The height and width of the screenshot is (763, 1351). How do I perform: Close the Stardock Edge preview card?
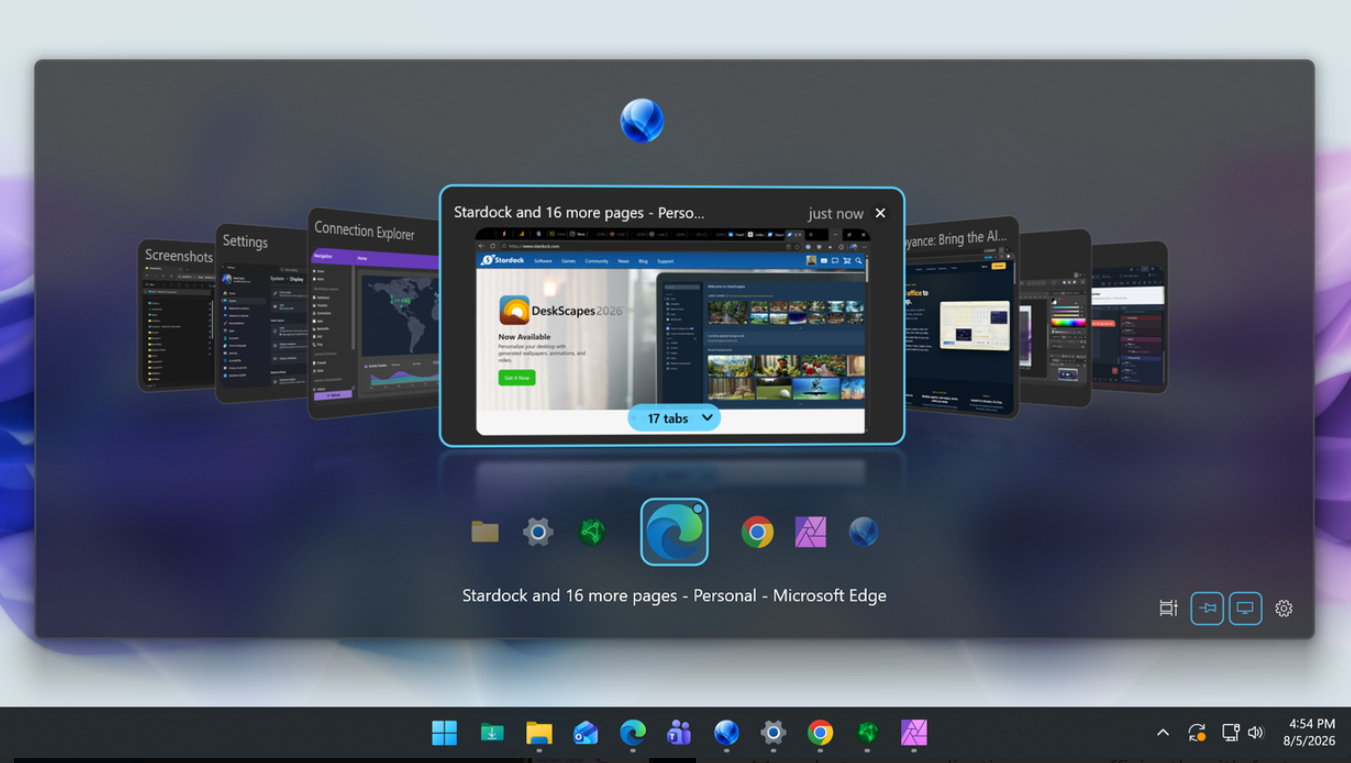(x=880, y=213)
